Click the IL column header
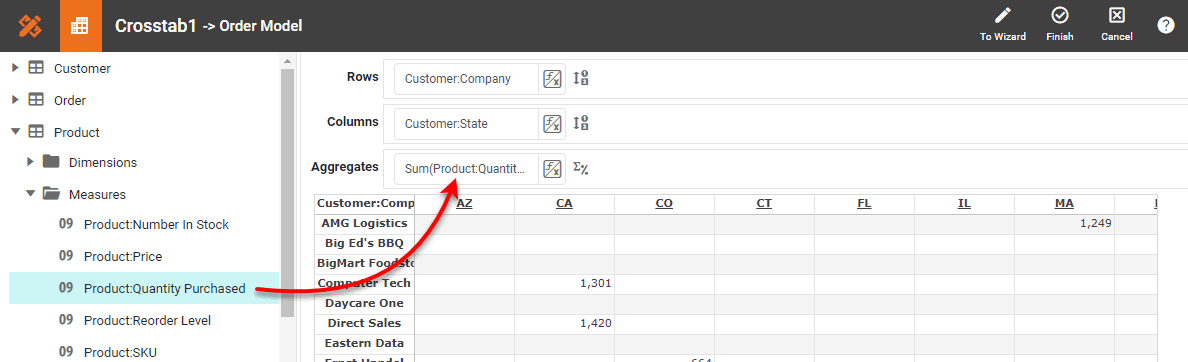Image resolution: width=1188 pixels, height=362 pixels. (964, 204)
